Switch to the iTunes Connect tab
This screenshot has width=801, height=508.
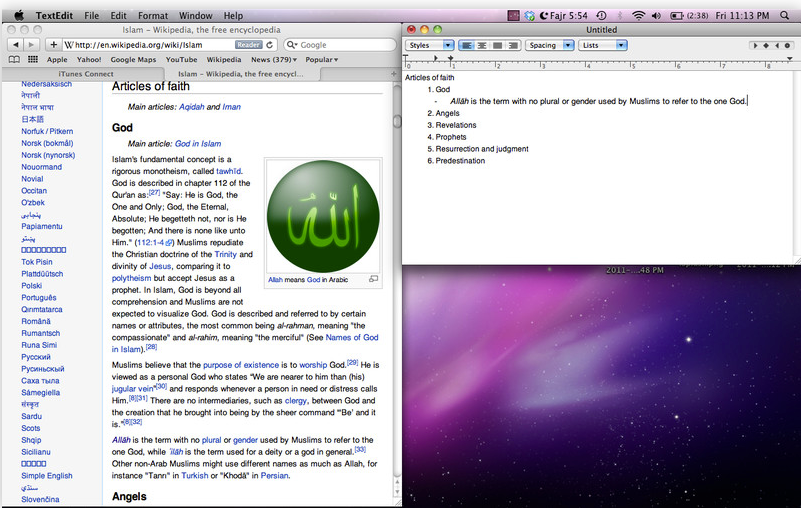tap(85, 74)
